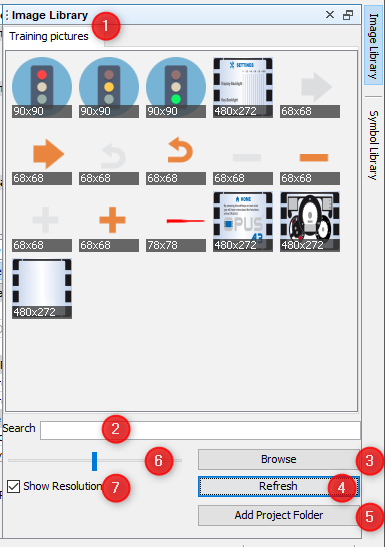Click the Add Project Folder button
The image size is (385, 547).
coord(278,515)
